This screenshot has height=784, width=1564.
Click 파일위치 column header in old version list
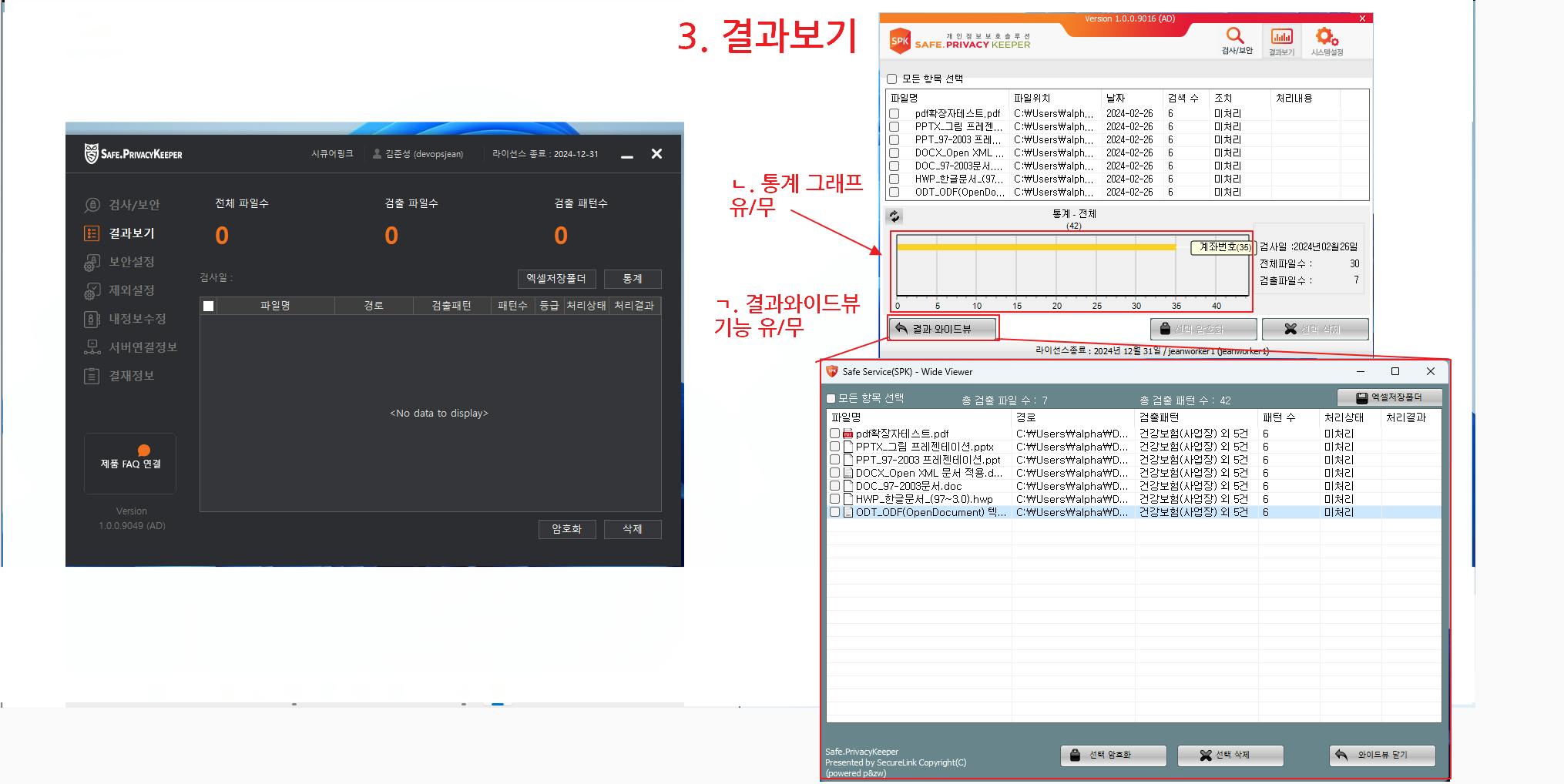[1055, 99]
